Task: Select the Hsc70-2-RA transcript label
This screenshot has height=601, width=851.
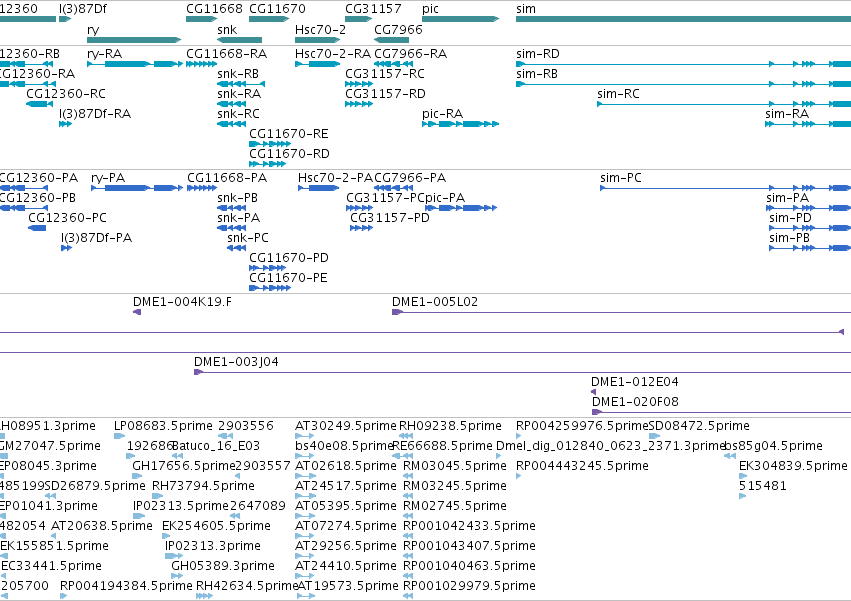Action: [333, 54]
